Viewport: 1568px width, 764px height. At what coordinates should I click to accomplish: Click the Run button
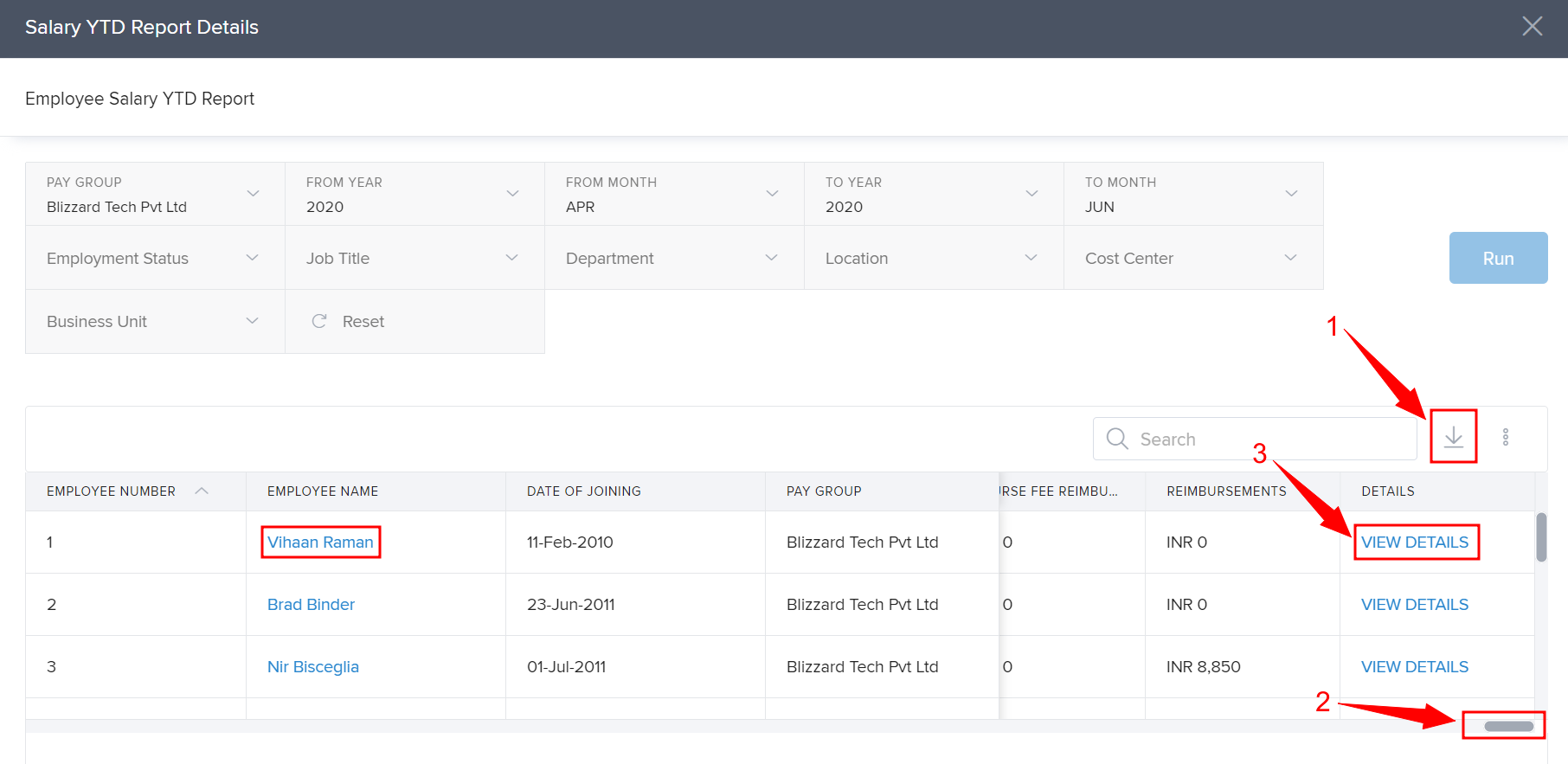(1498, 258)
